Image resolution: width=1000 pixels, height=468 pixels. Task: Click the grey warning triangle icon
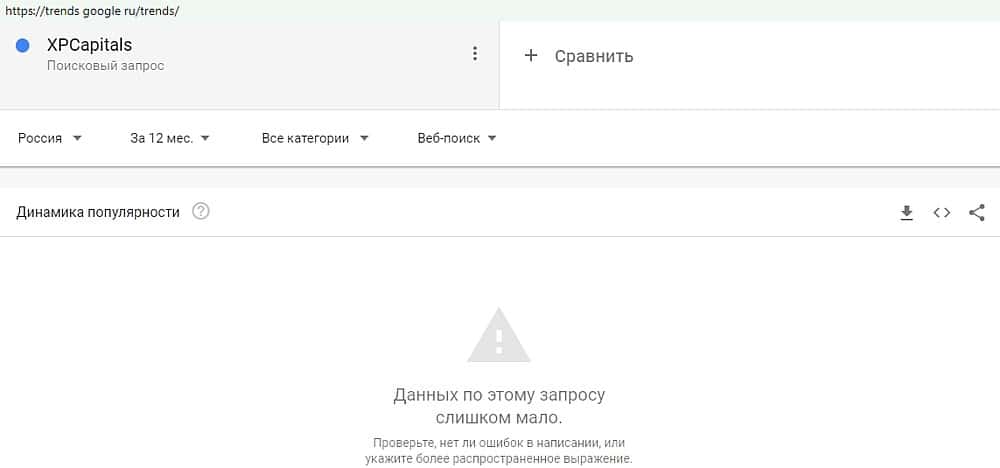pos(499,335)
